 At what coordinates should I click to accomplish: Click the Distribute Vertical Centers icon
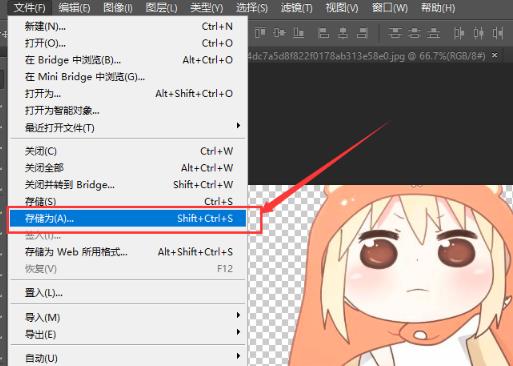pos(414,33)
